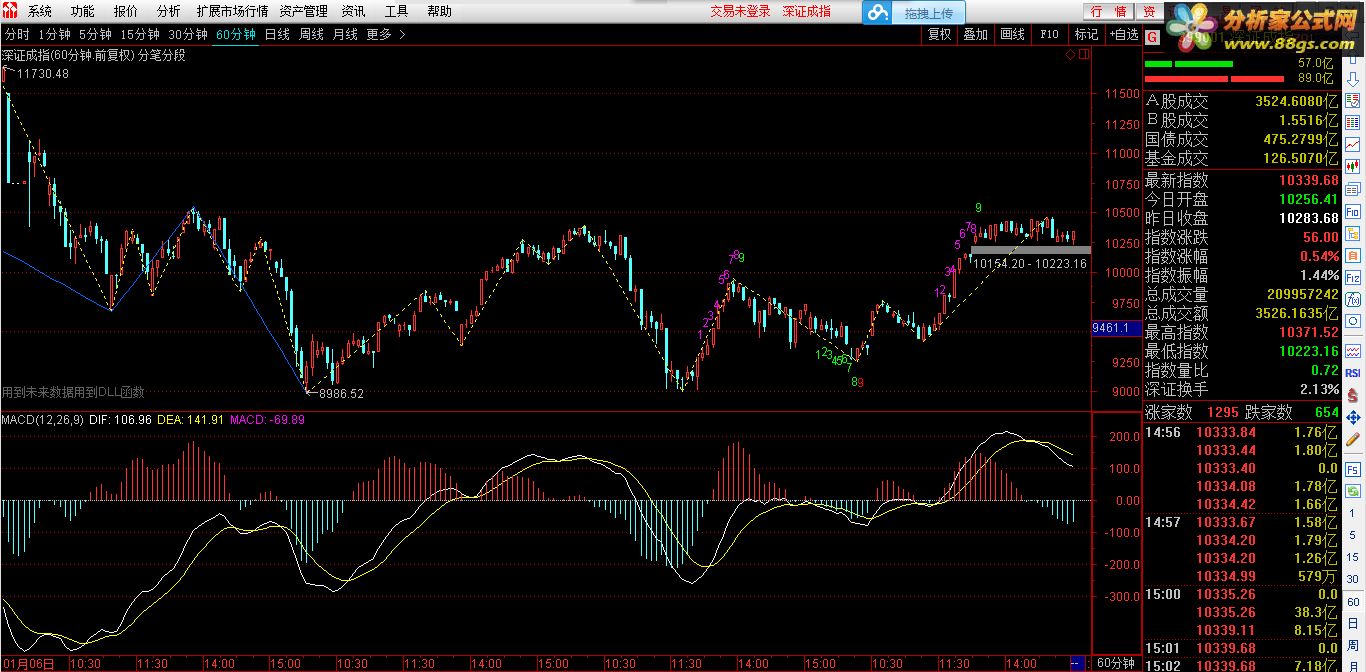Click the 画线 drawing button

(x=1013, y=34)
